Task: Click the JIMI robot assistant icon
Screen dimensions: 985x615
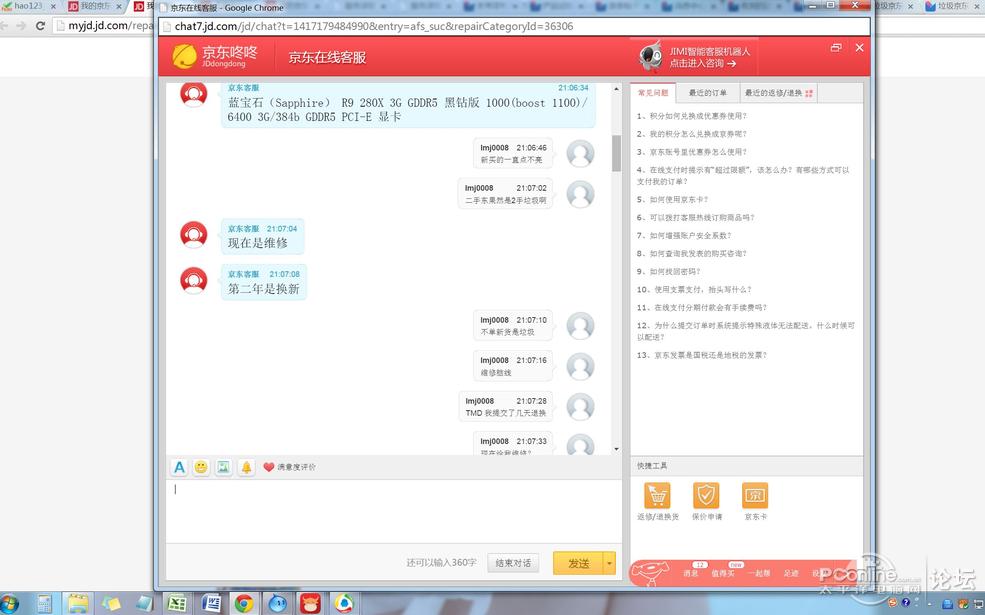Action: pos(651,57)
